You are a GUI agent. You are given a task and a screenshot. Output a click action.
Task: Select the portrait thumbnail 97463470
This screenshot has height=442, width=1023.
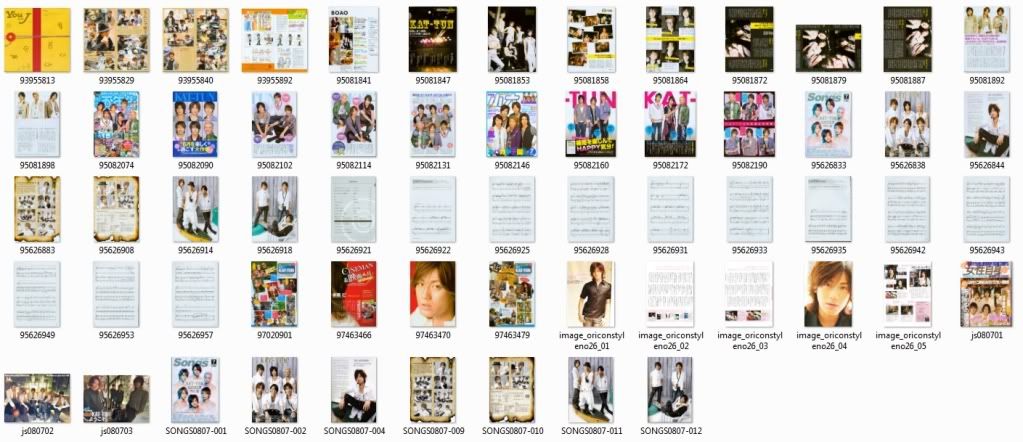click(433, 294)
